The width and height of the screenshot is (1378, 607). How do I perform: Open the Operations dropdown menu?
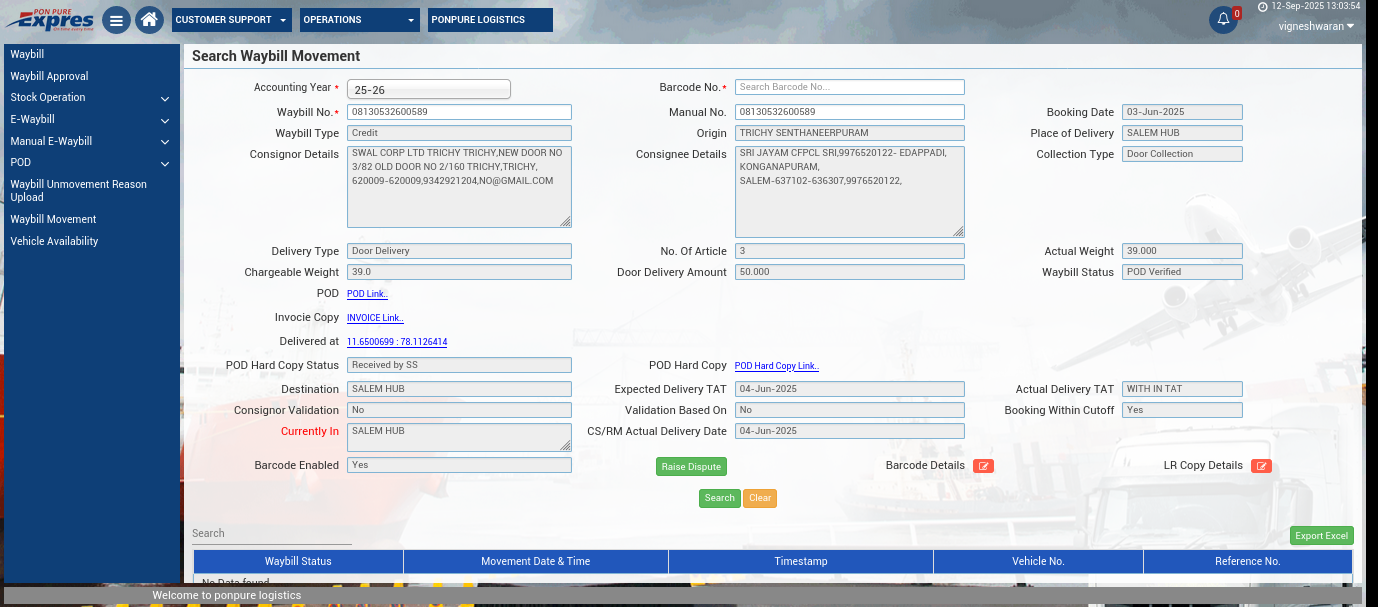(x=359, y=20)
